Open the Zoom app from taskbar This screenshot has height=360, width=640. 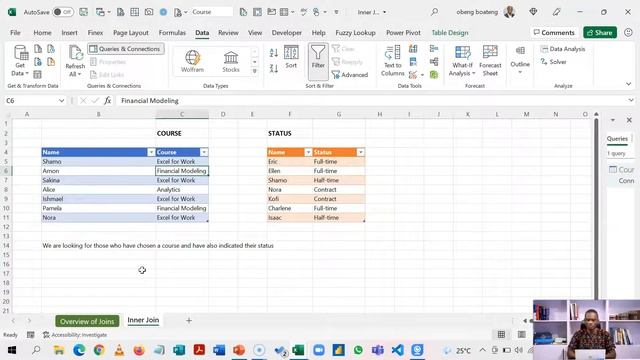[318, 350]
